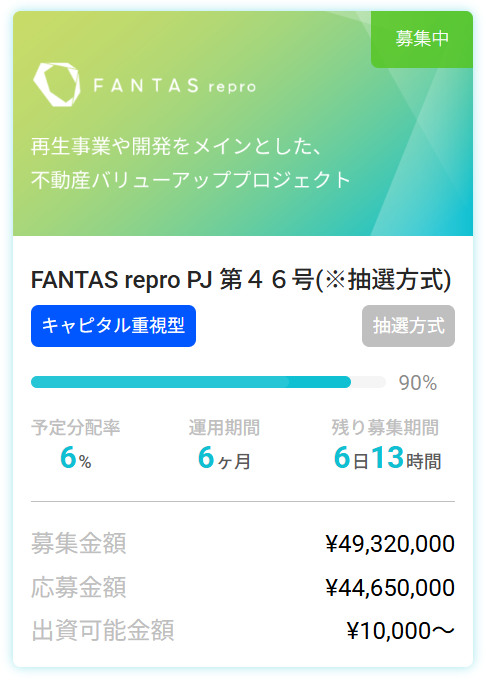Click the 予定分配率 6% value
487x680 pixels.
tap(75, 458)
